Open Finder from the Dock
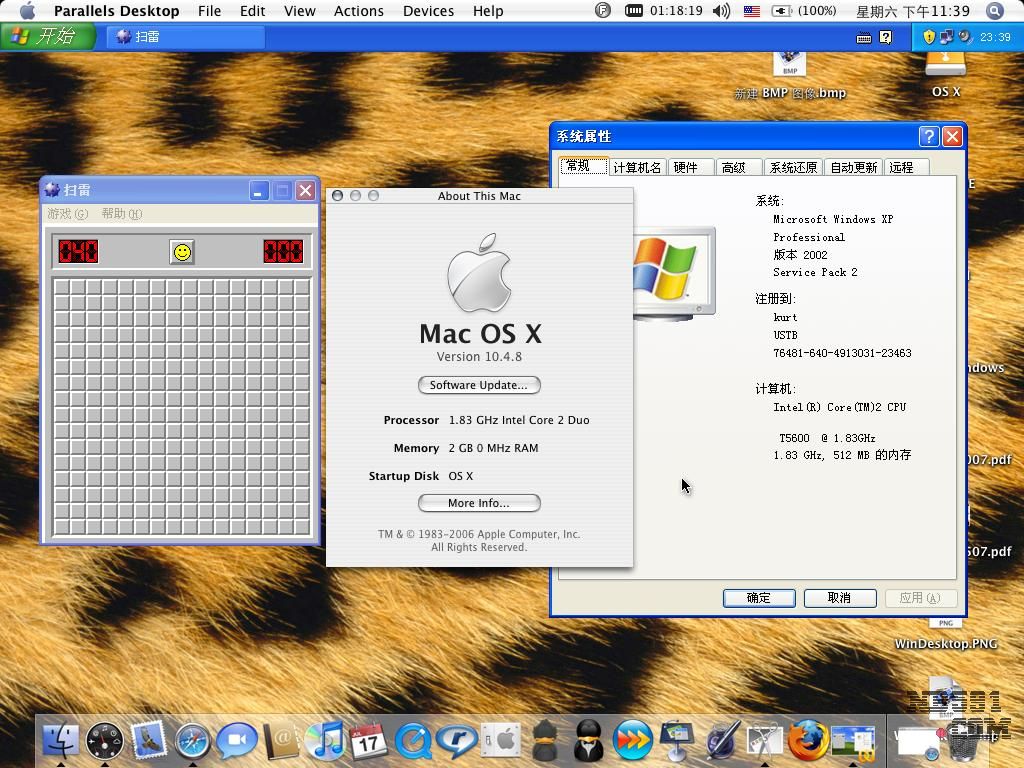The width and height of the screenshot is (1024, 768). coord(61,740)
